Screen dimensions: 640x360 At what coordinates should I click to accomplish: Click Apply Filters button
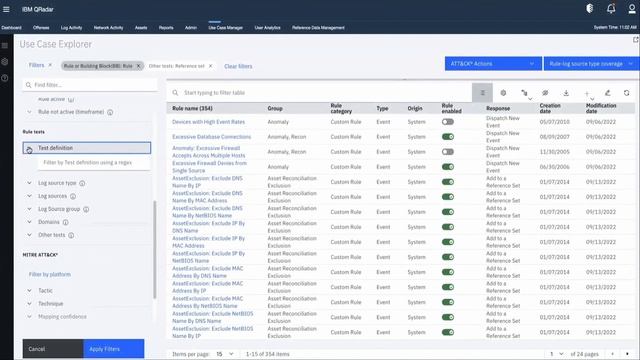point(113,349)
